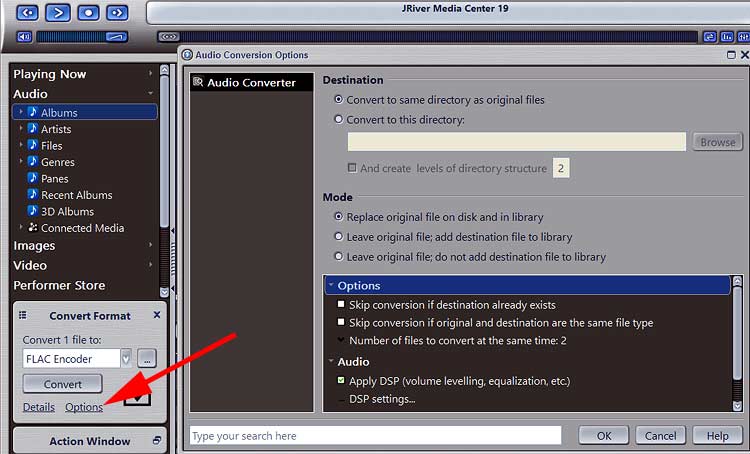Enable 'Skip conversion if destination already exists'

tap(341, 305)
